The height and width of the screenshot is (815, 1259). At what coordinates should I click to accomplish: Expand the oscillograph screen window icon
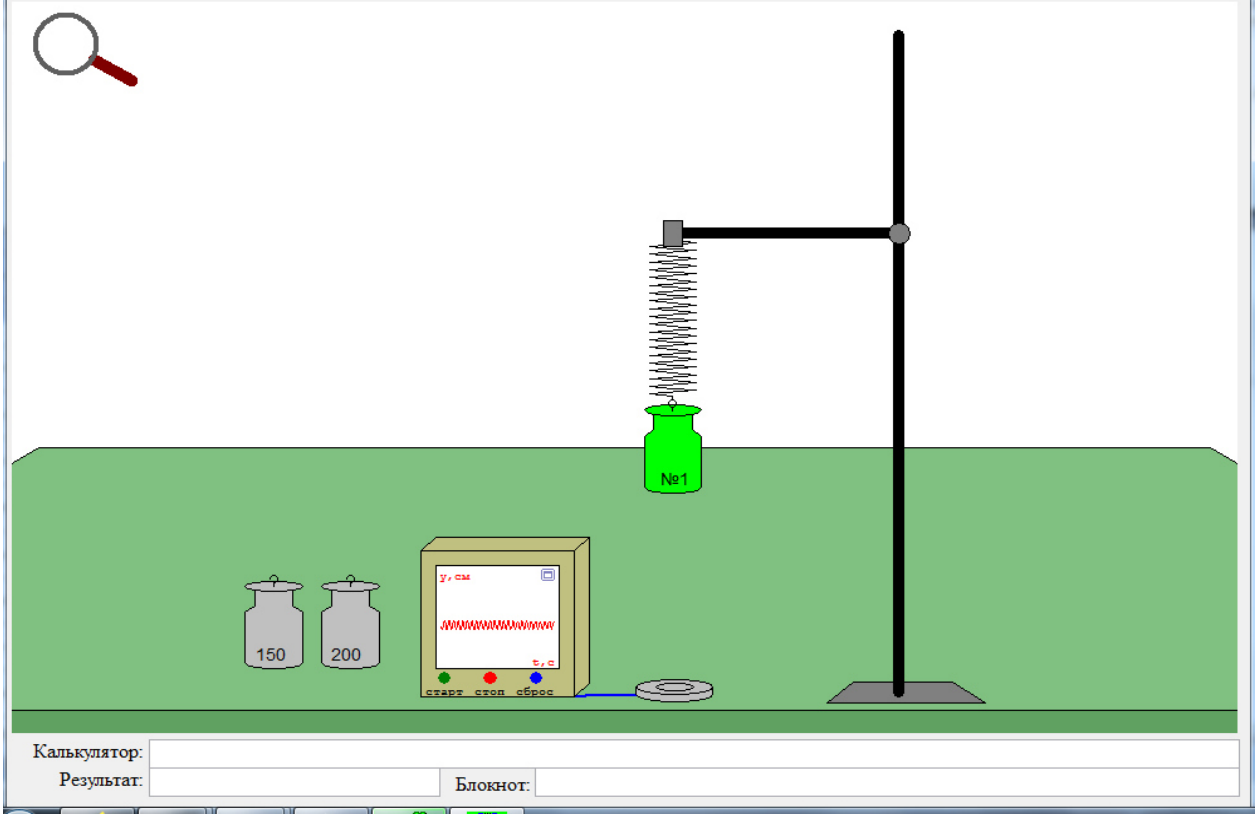547,575
